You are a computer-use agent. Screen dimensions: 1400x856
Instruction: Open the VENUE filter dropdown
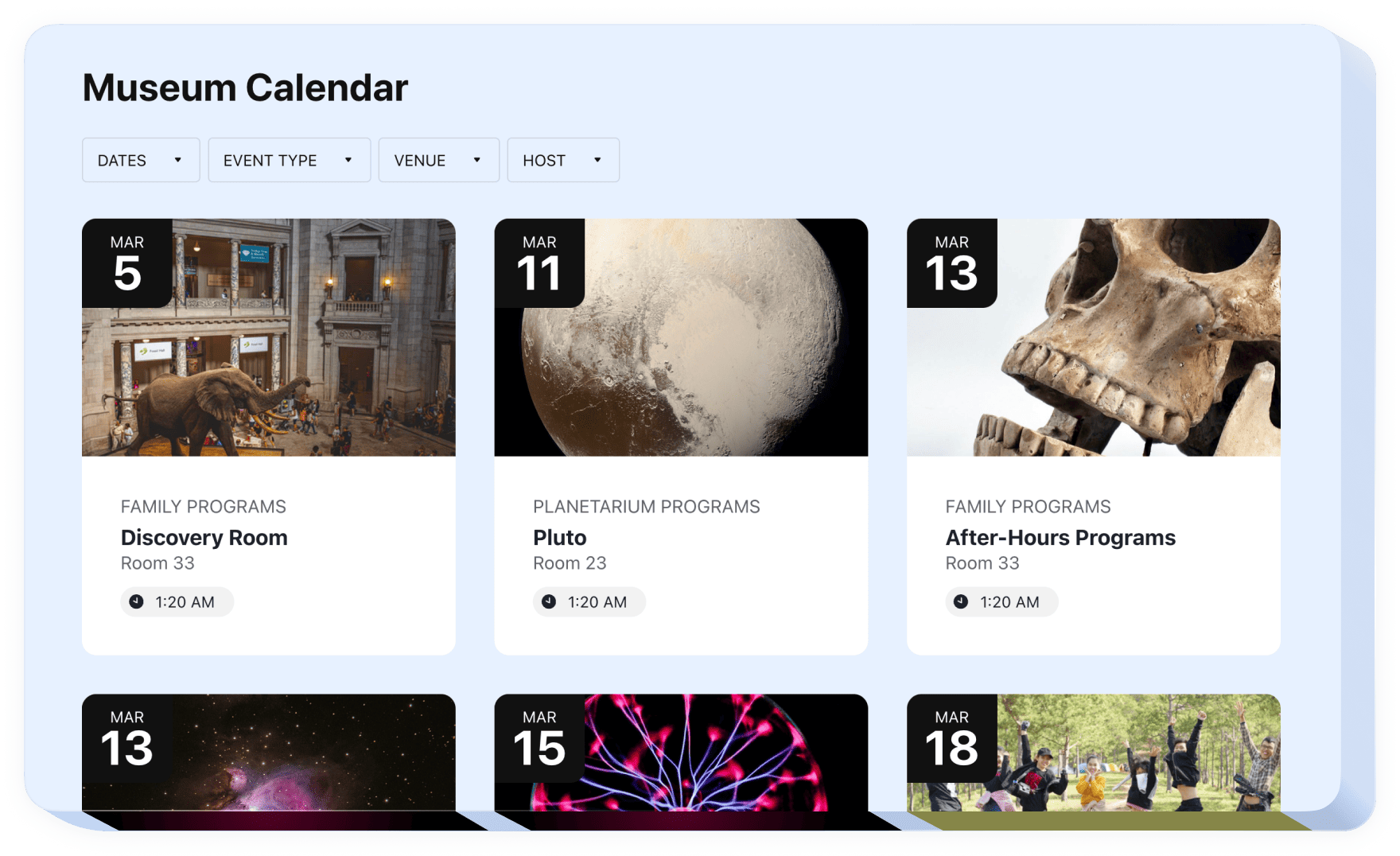pos(438,160)
